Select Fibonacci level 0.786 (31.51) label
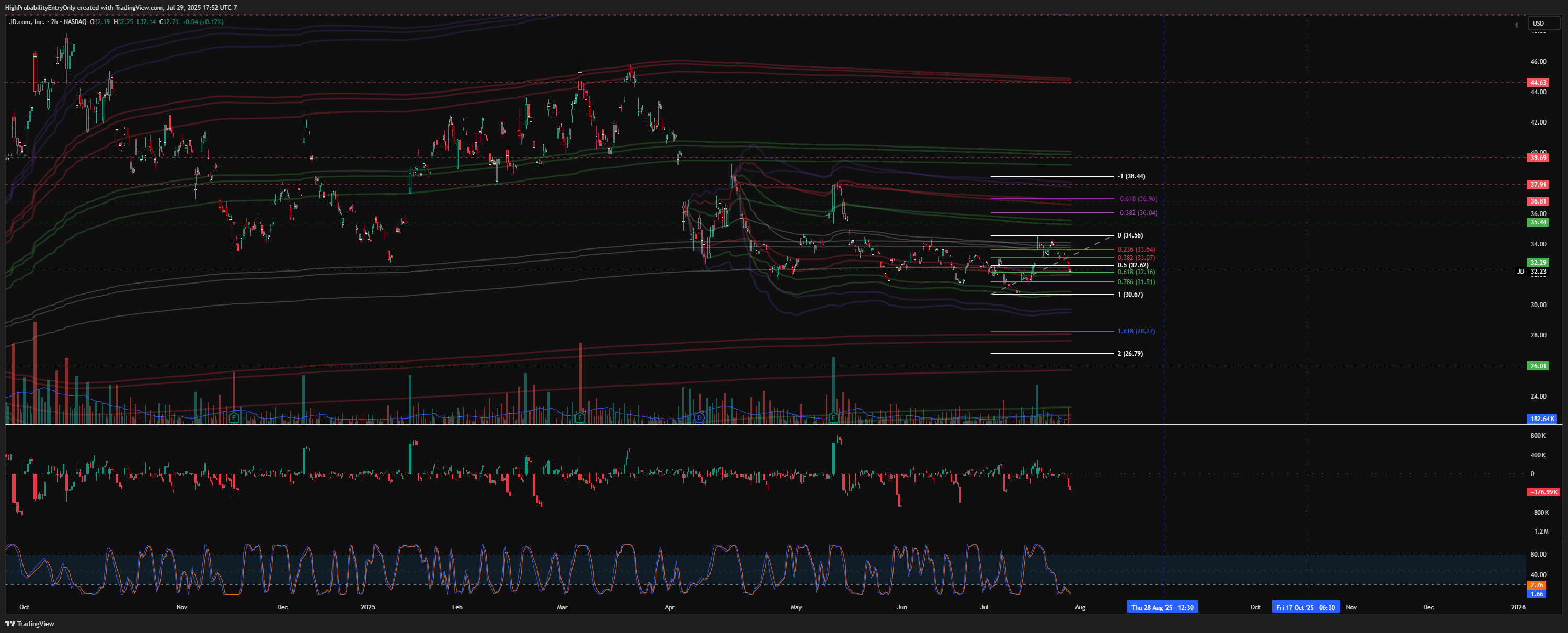1568x633 pixels. point(1136,282)
